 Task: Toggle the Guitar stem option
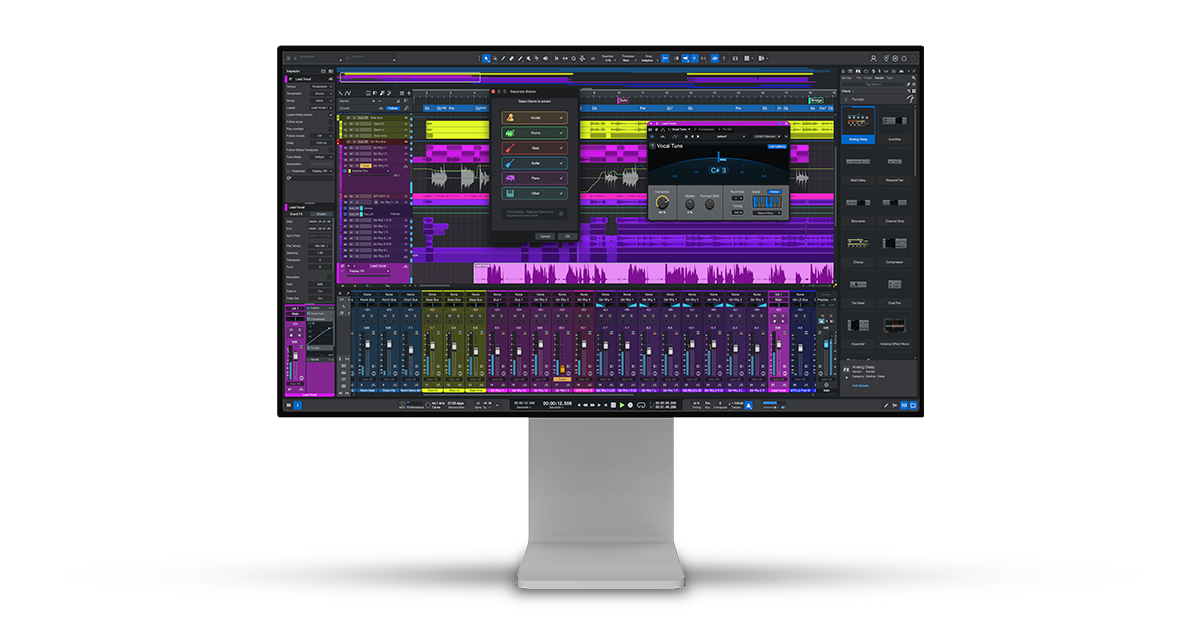click(535, 163)
